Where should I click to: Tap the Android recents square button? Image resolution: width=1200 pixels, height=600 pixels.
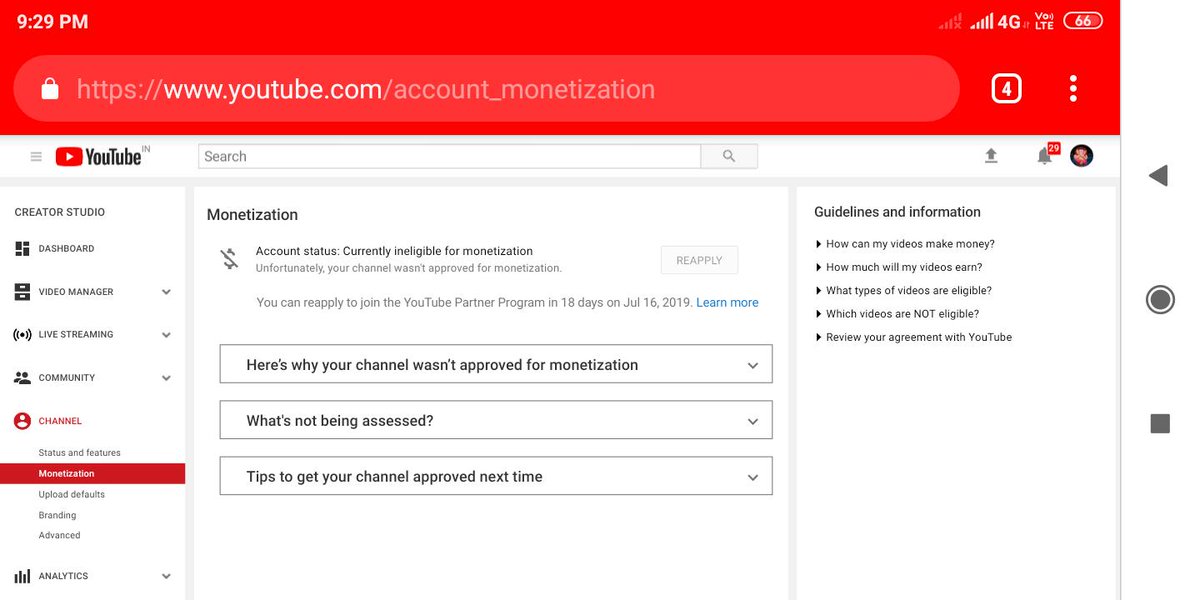coord(1160,423)
